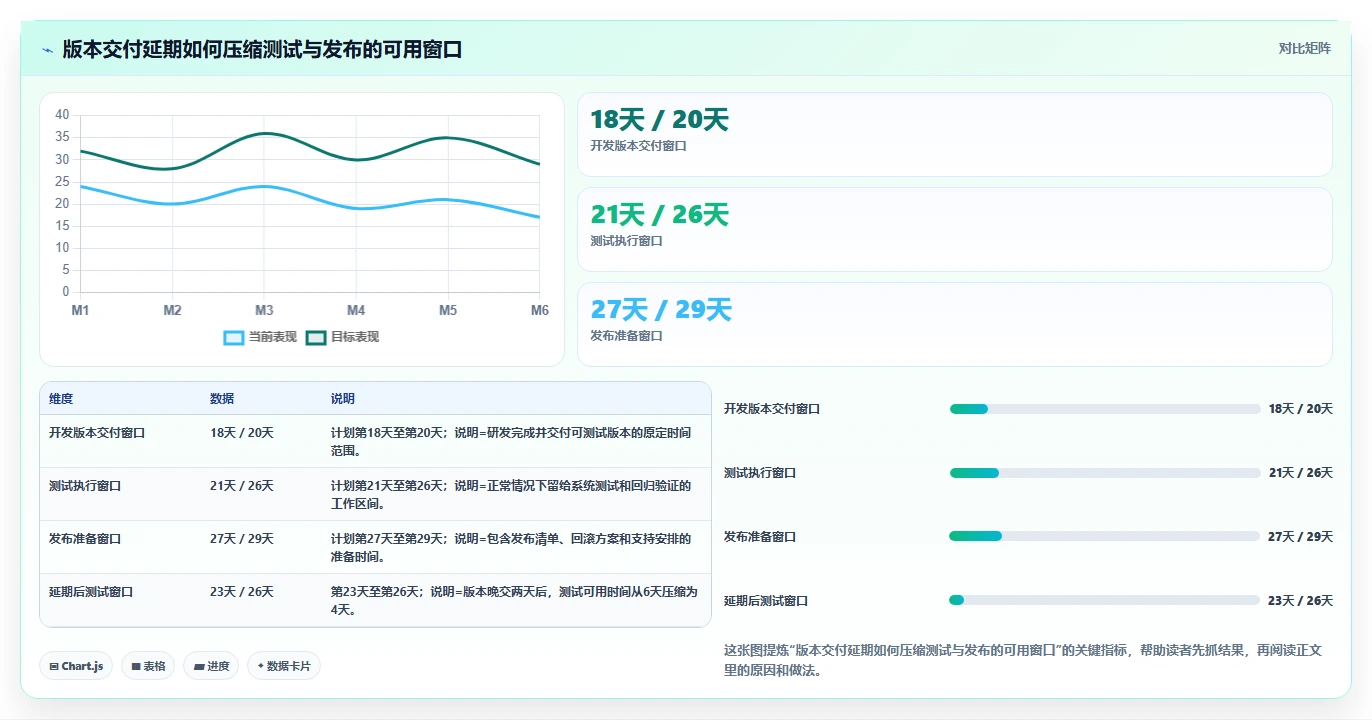Click the 40 value on the chart y-axis
Image resolution: width=1372 pixels, height=720 pixels.
coord(62,115)
